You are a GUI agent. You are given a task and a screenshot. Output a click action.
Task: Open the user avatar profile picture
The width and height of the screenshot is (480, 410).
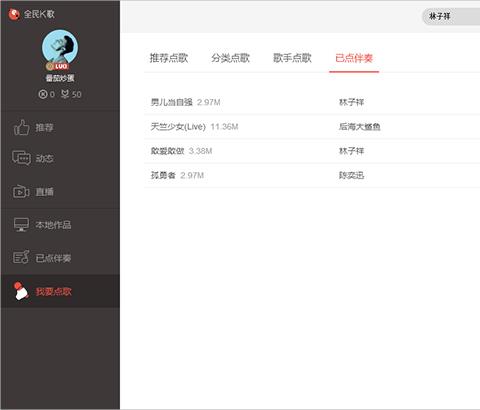point(60,48)
